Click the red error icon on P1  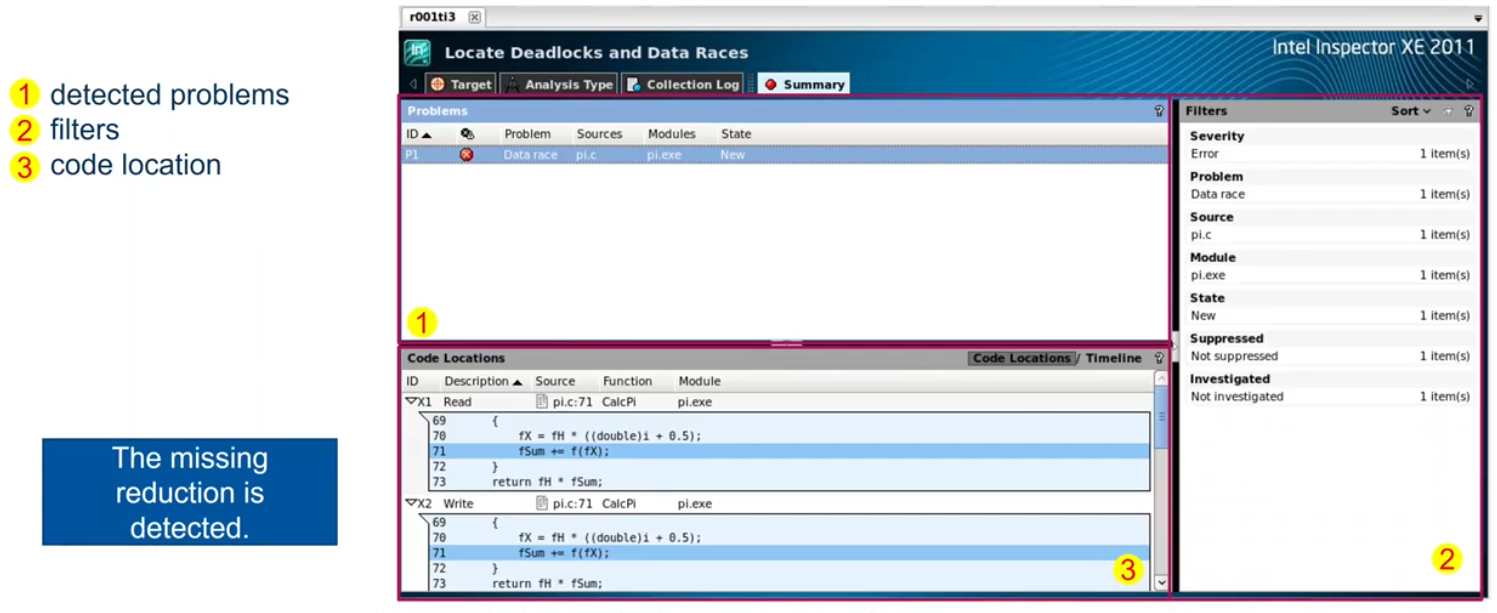click(466, 155)
